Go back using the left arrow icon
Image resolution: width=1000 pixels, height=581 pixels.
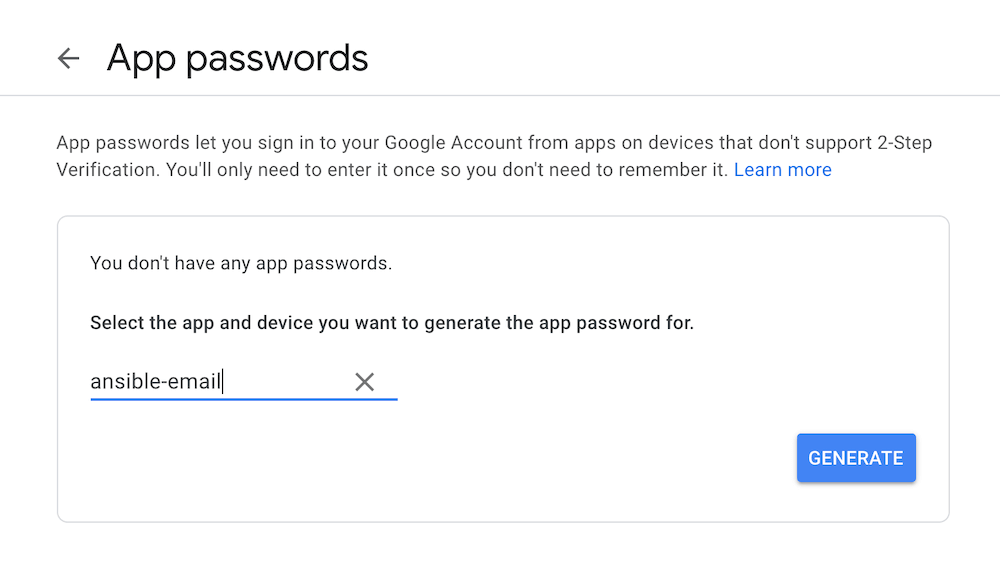tap(68, 58)
